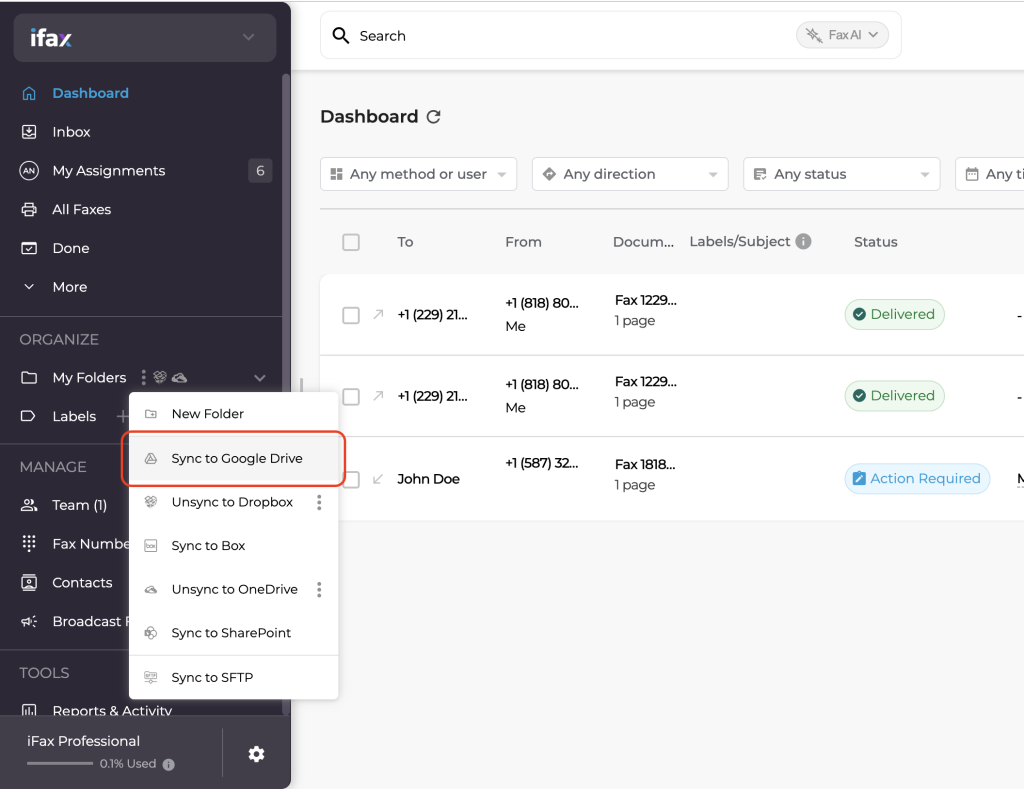Expand the More sidebar section
Image resolution: width=1024 pixels, height=789 pixels.
(x=70, y=287)
